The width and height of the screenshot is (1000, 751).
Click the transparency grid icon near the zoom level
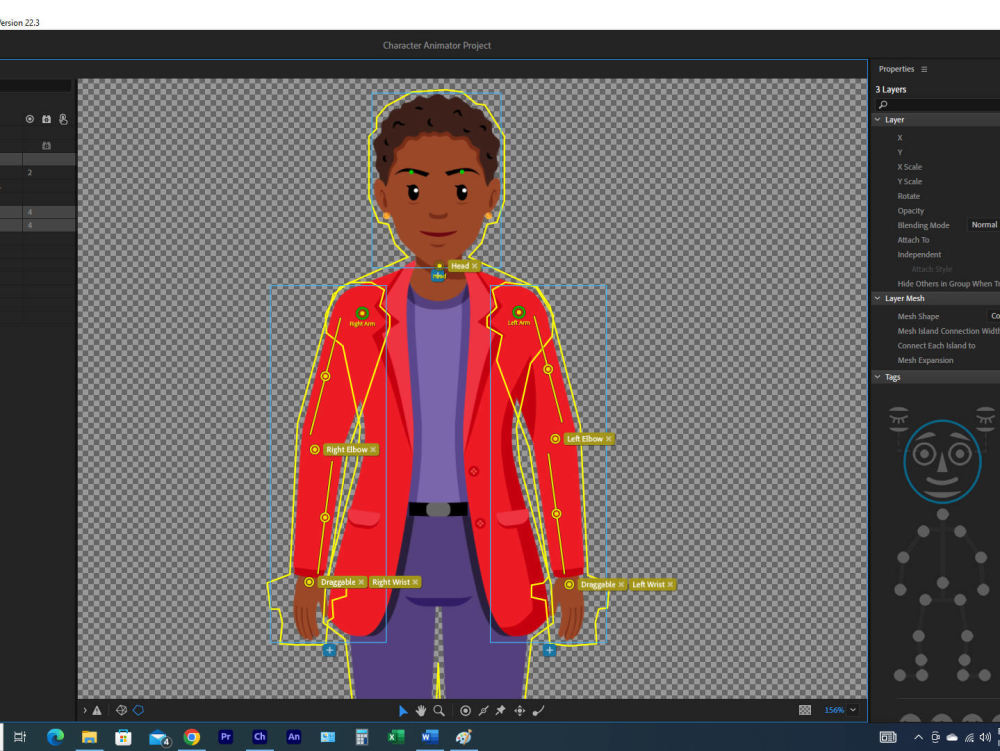point(805,710)
